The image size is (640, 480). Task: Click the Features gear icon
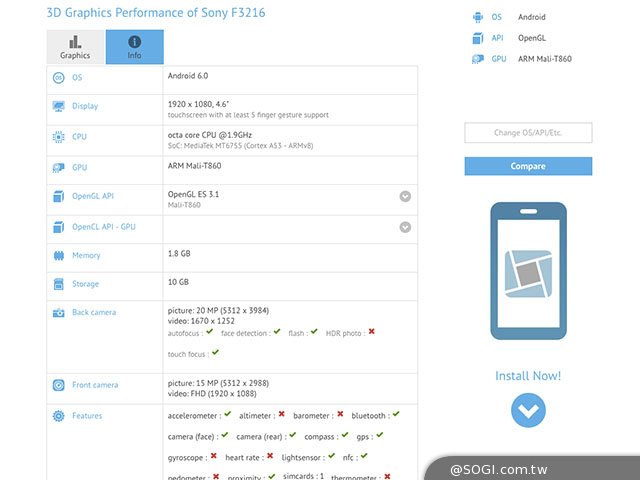58,416
